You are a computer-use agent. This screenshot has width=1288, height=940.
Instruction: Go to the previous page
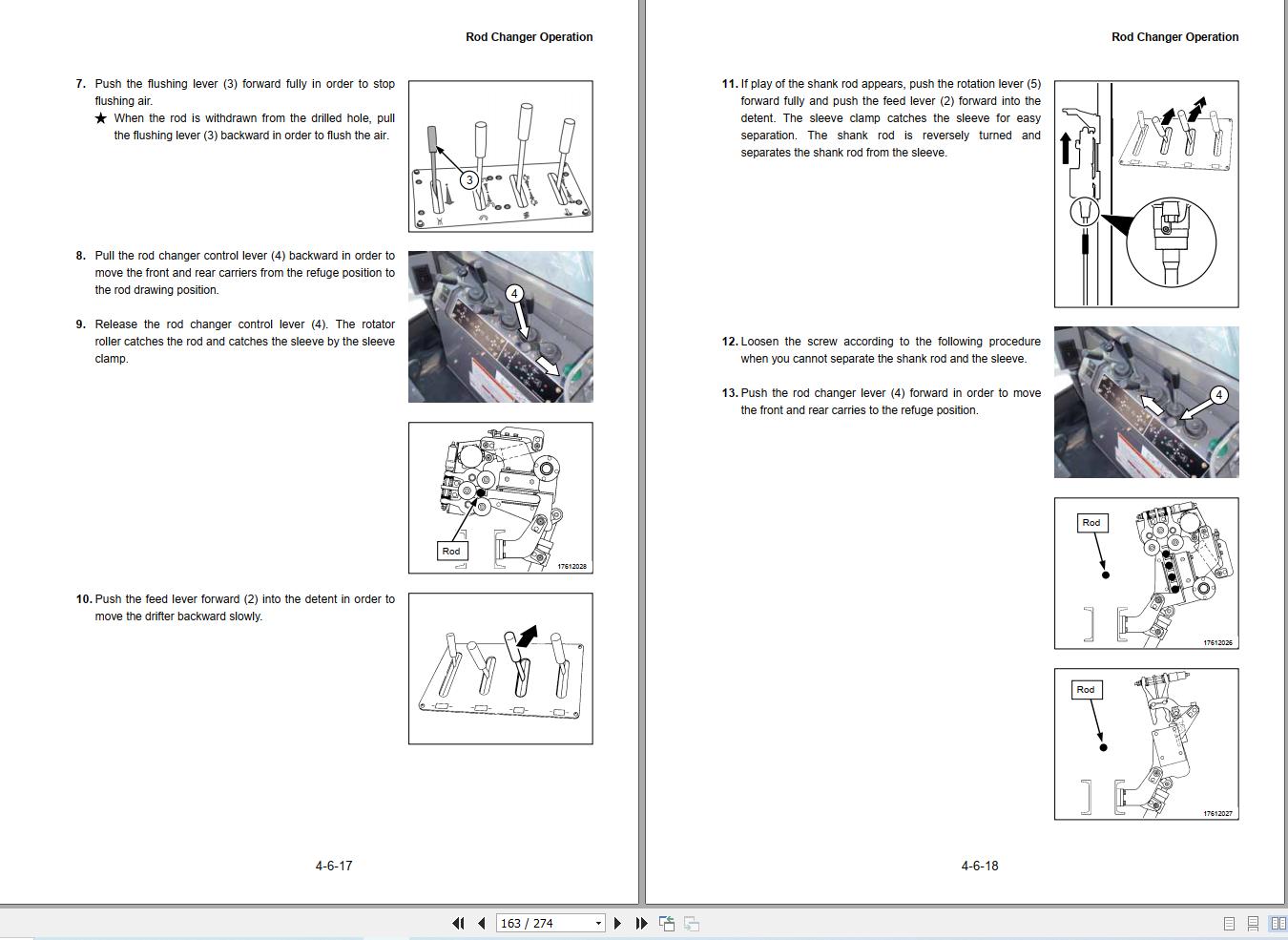pyautogui.click(x=481, y=923)
